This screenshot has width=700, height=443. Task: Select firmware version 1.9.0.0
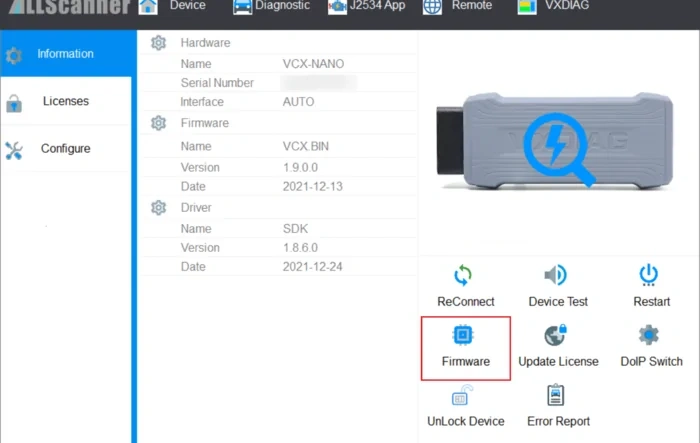coord(300,167)
